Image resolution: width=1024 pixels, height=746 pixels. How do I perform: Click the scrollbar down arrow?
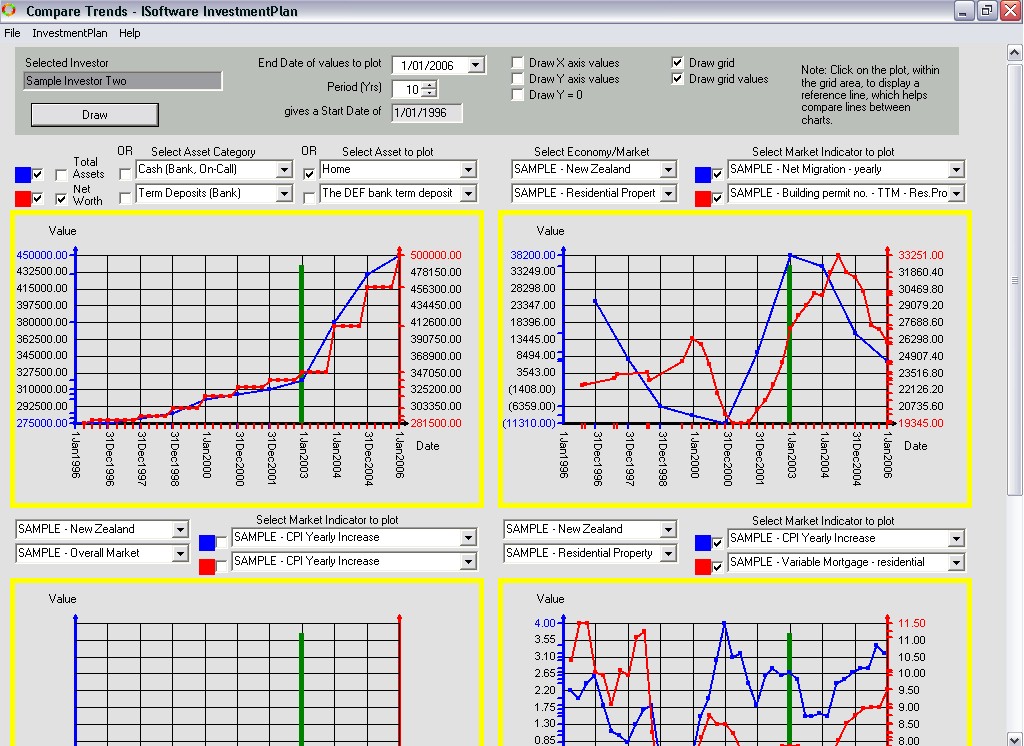click(1015, 738)
